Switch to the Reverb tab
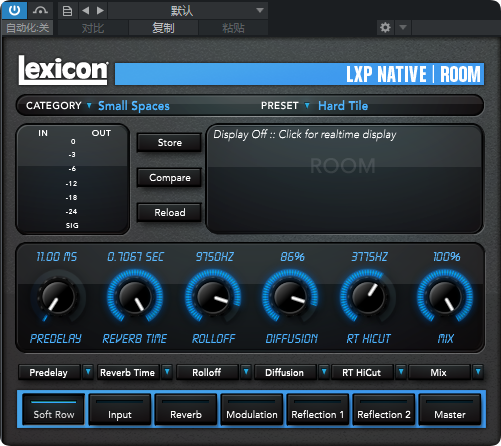This screenshot has width=501, height=446. 186,409
